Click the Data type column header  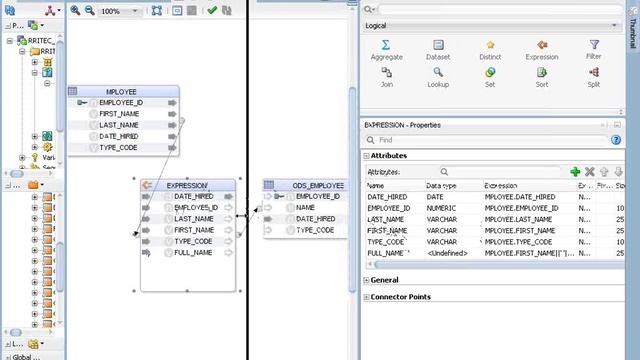[441, 186]
